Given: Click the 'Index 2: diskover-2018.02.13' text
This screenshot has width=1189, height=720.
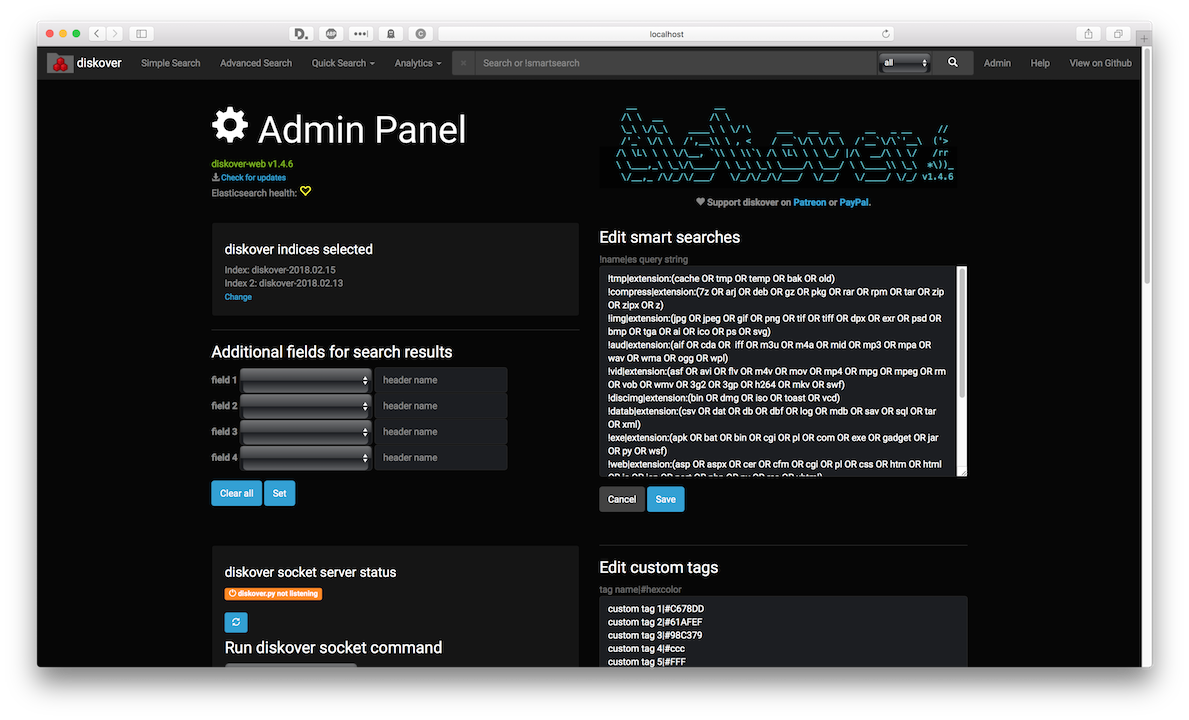Looking at the screenshot, I should (x=284, y=283).
